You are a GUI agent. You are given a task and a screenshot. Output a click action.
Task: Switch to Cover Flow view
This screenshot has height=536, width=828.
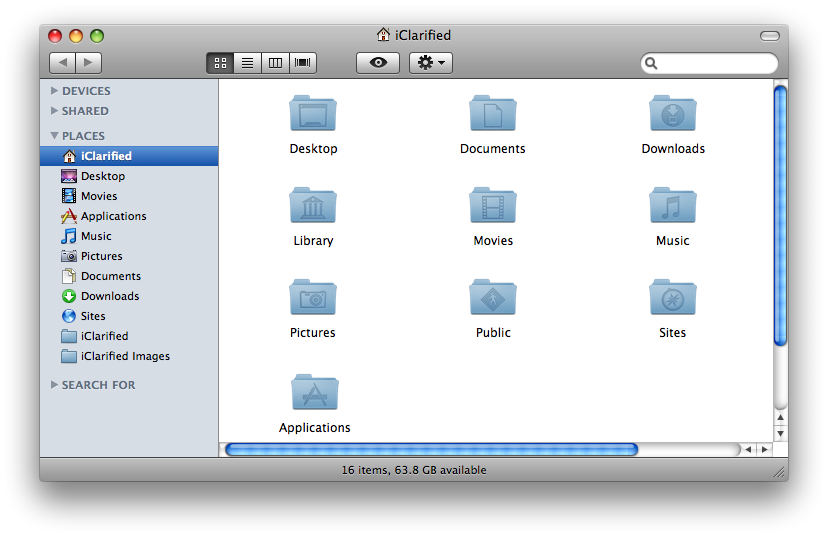coord(302,63)
